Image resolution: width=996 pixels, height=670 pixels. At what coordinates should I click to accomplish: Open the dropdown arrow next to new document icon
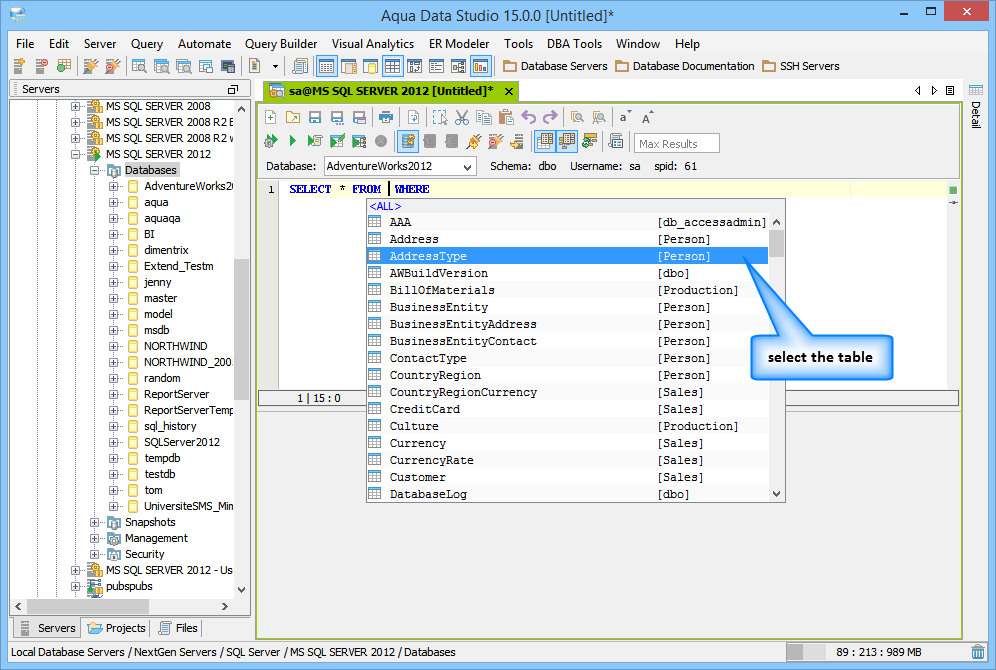point(275,66)
